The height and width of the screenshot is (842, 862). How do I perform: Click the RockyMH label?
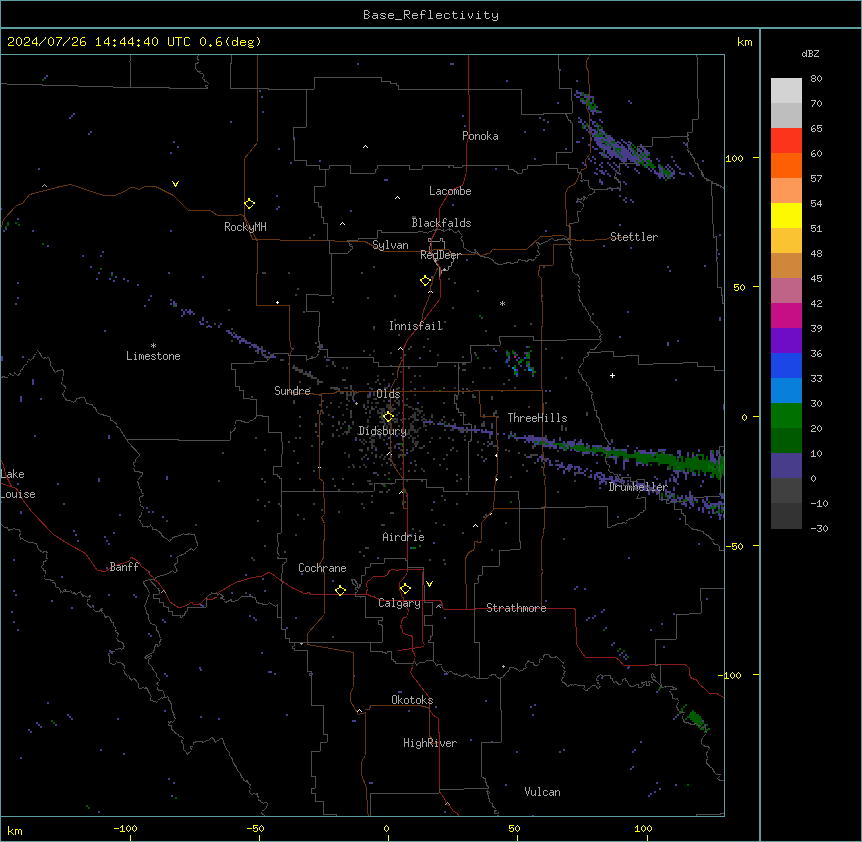tap(245, 227)
